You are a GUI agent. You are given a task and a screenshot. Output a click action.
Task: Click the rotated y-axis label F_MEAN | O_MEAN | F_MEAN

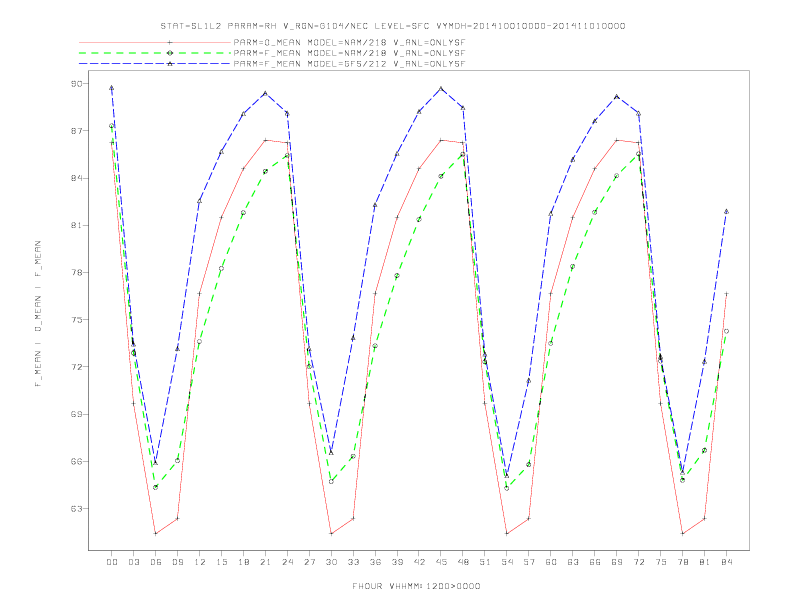coord(38,314)
